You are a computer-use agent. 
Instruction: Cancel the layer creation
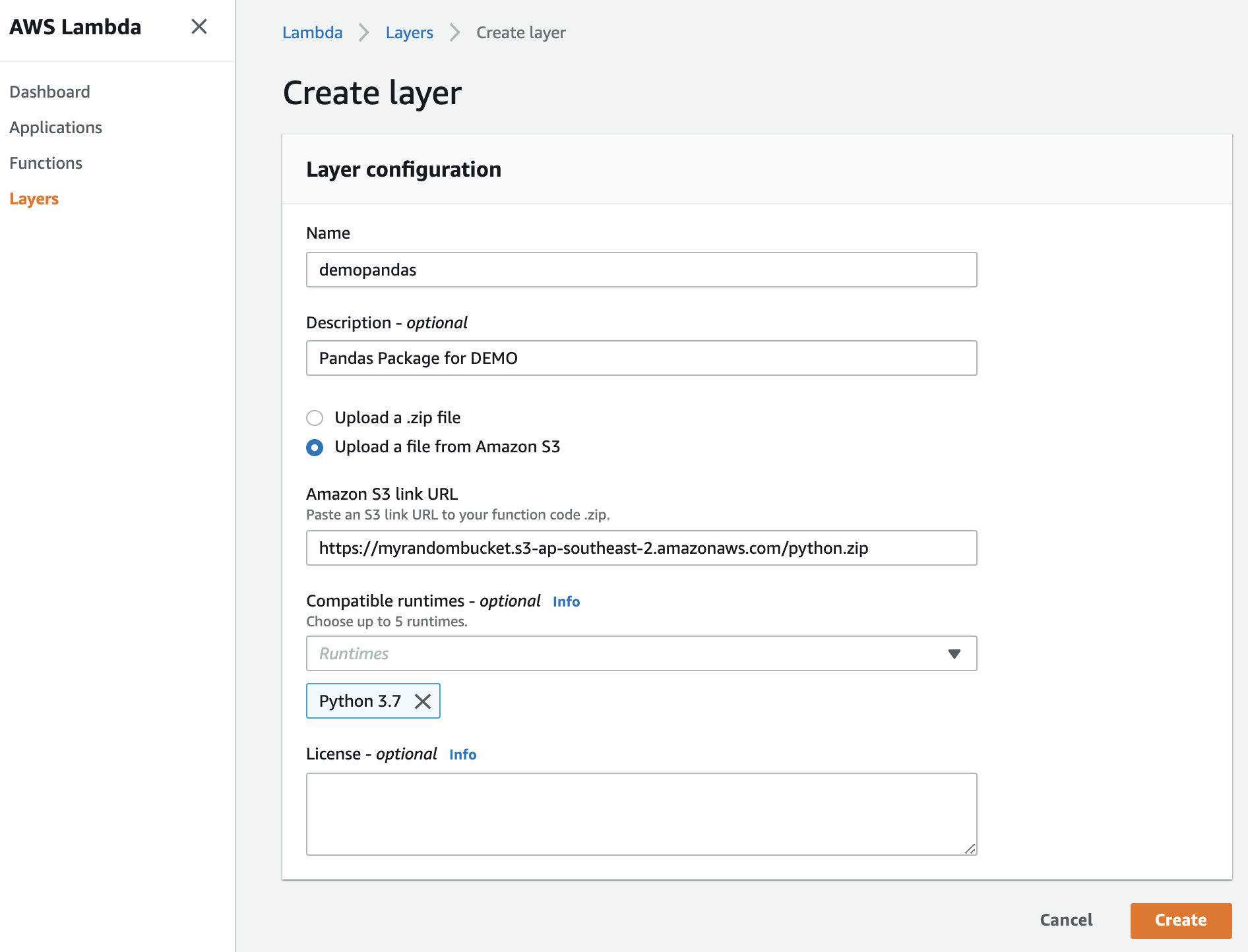1066,920
